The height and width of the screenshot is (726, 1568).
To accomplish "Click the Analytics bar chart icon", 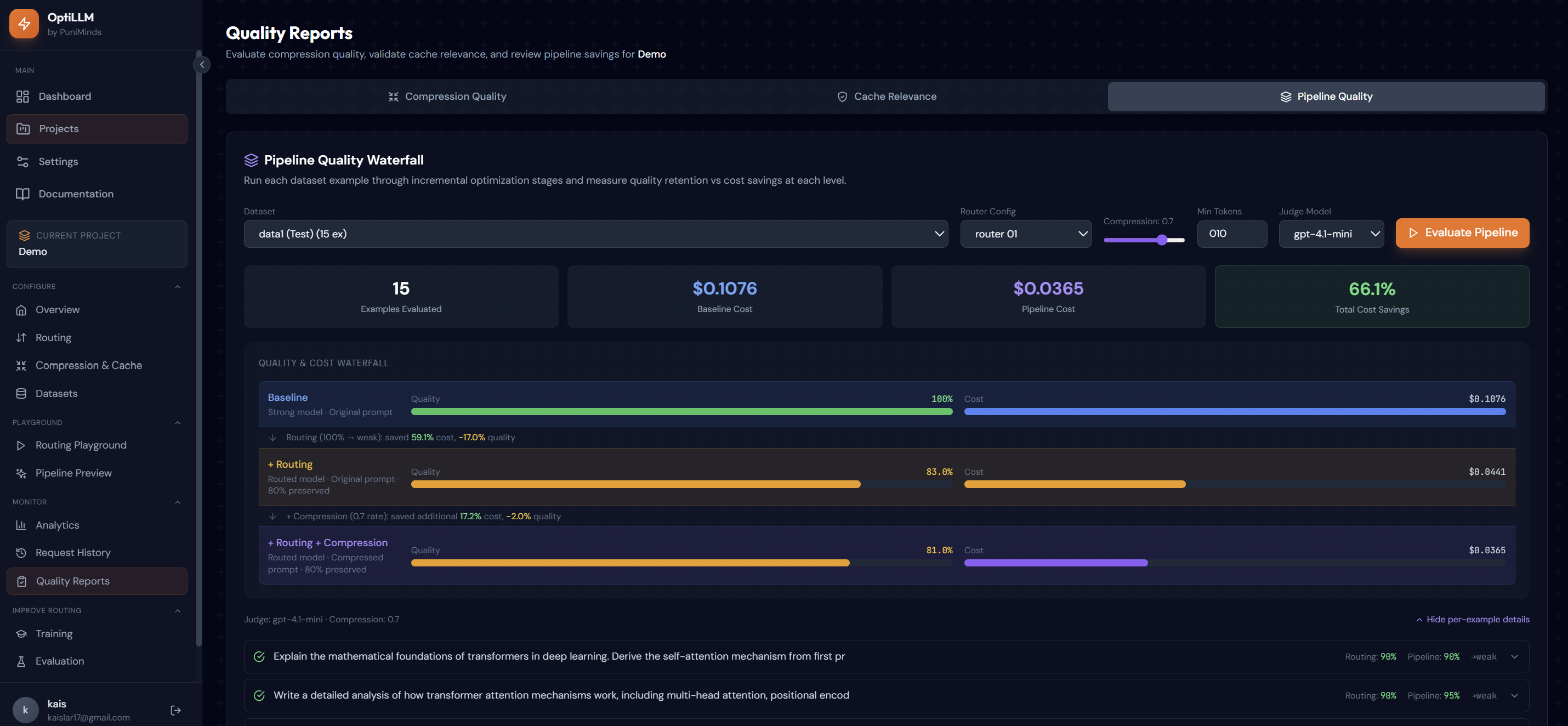I will pos(21,525).
